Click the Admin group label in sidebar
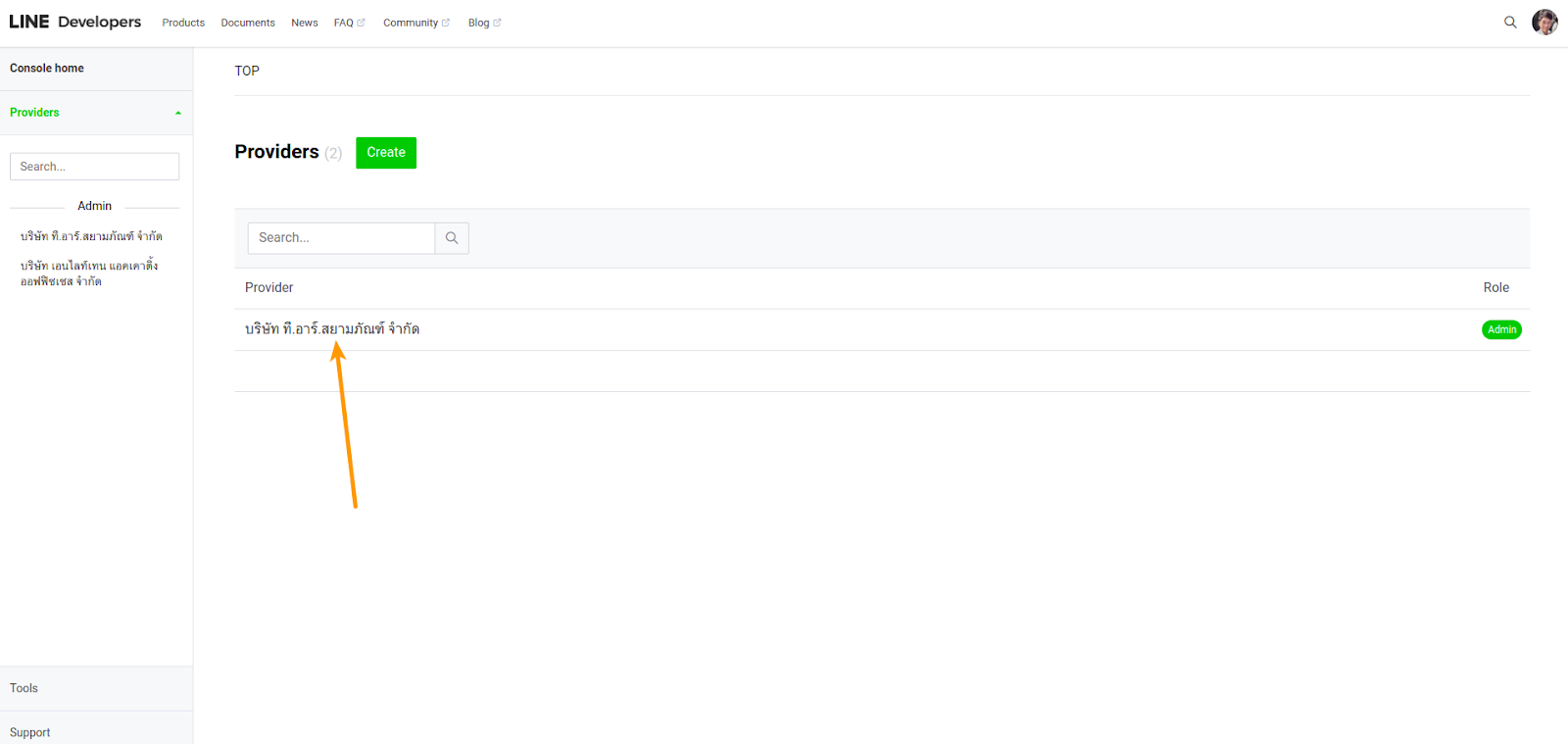This screenshot has height=744, width=1568. (x=95, y=206)
